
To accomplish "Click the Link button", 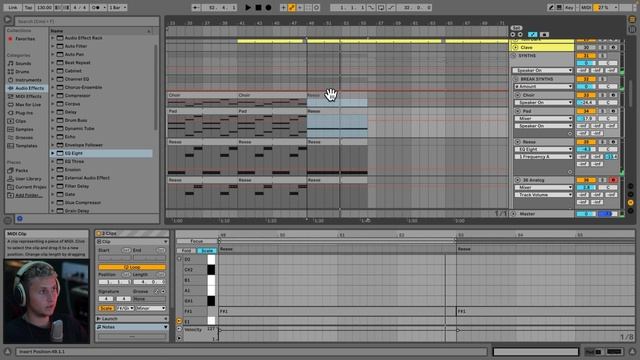I will click(x=13, y=7).
